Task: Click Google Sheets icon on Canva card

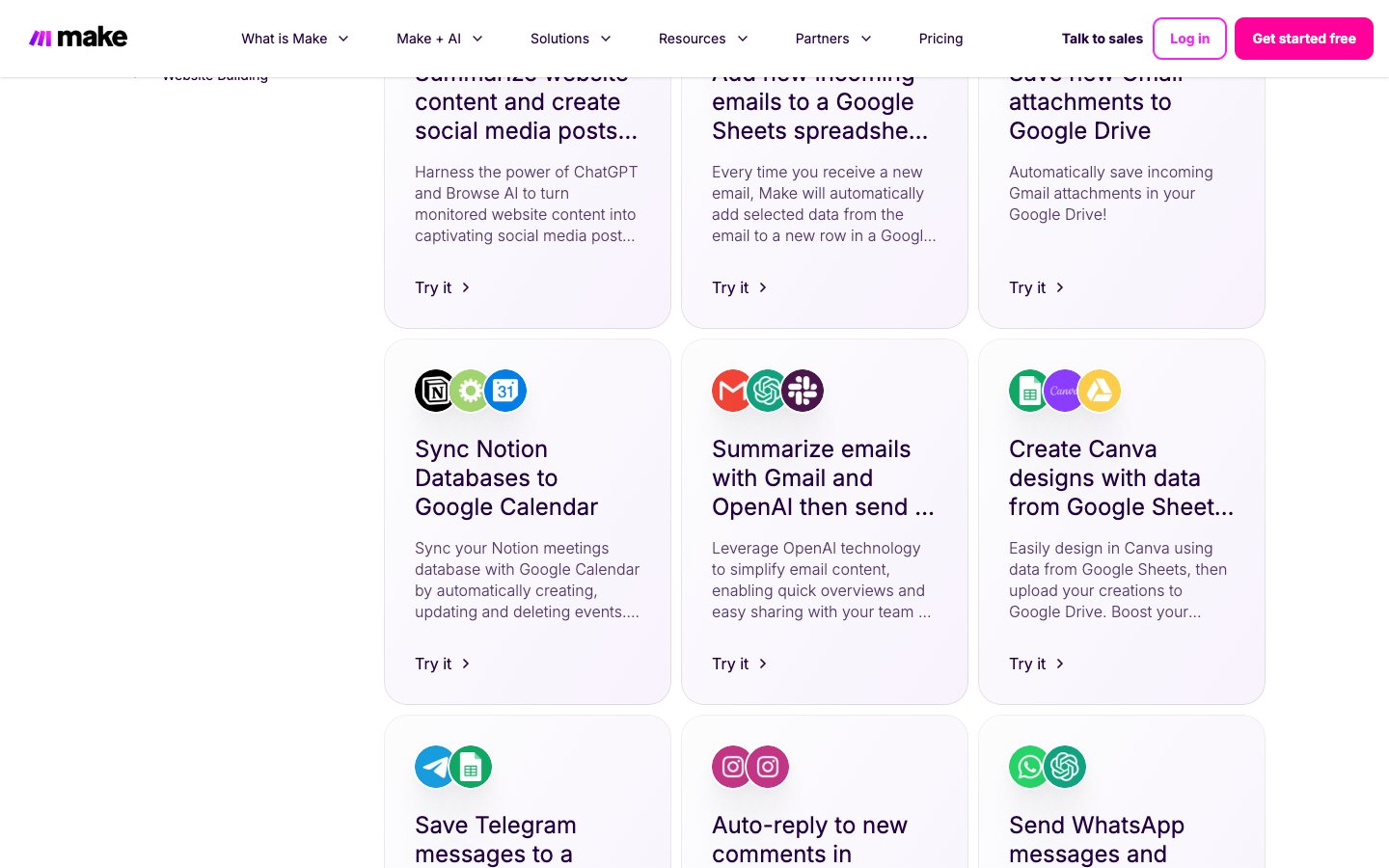Action: pyautogui.click(x=1028, y=391)
